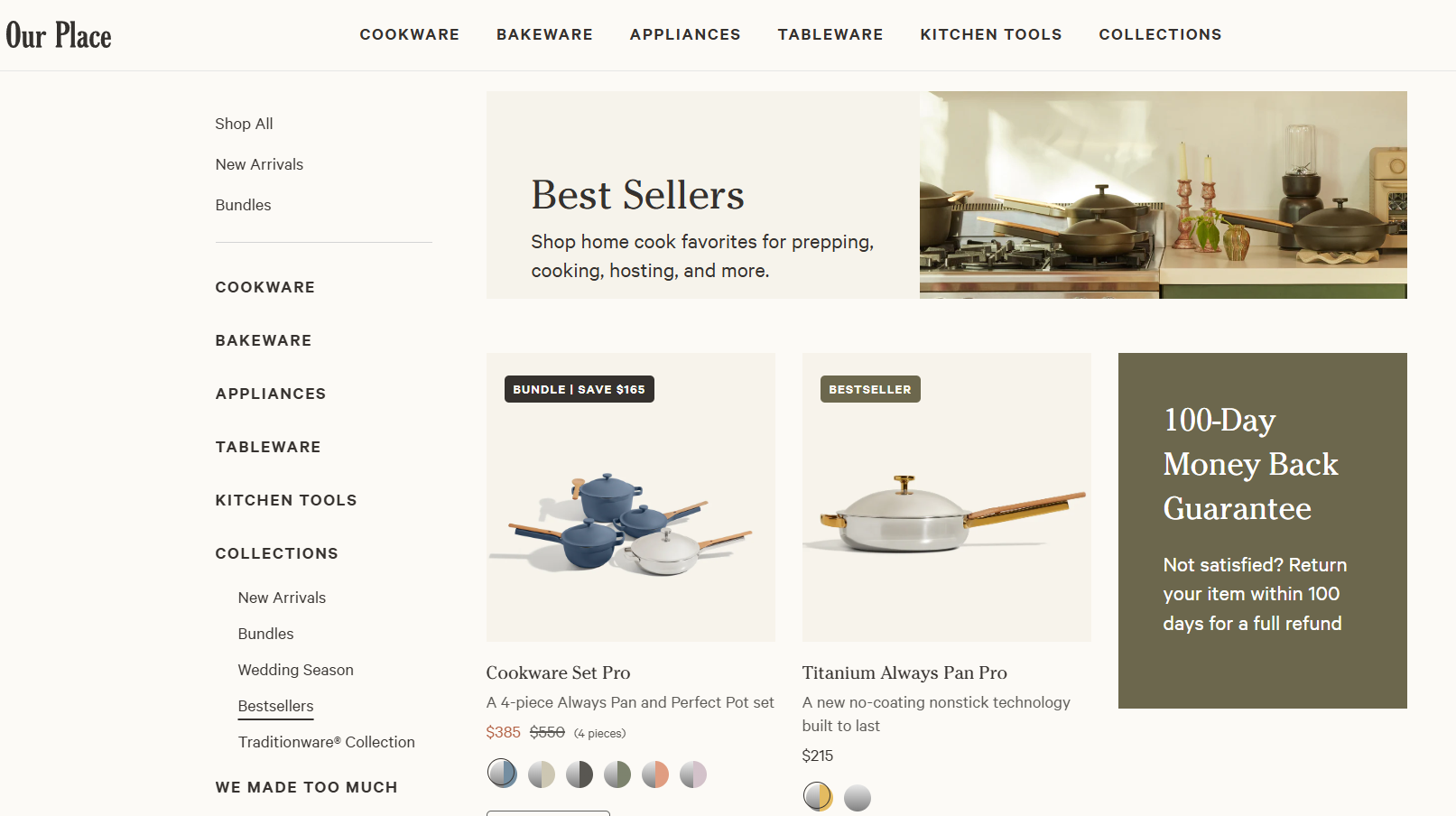Open the Cookware top navigation menu
This screenshot has width=1456, height=816.
[x=410, y=34]
